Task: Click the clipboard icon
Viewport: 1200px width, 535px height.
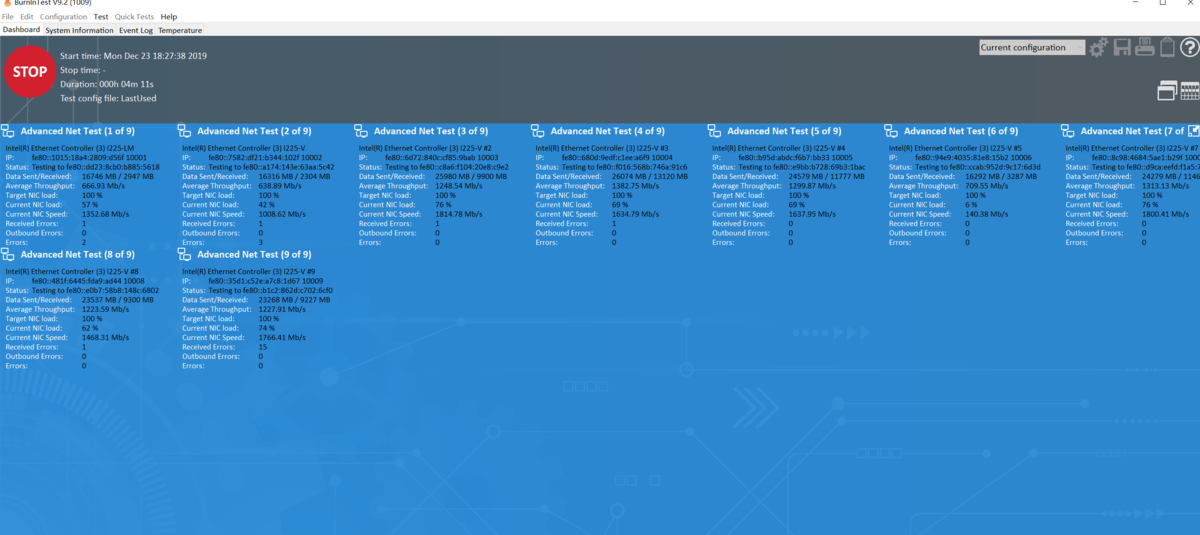Action: click(1167, 47)
